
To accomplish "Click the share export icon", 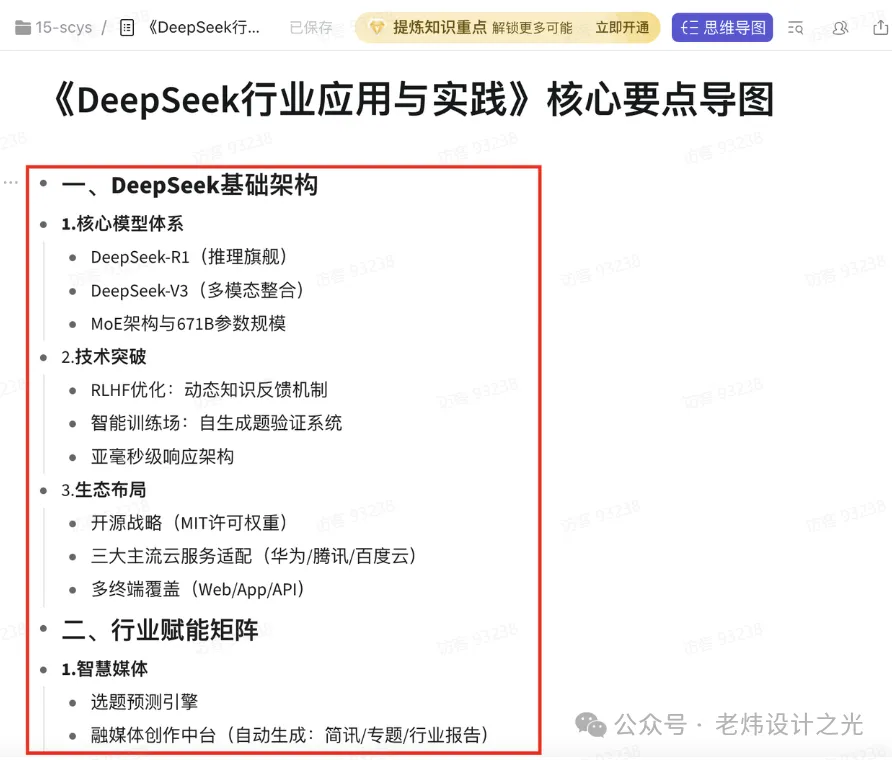I will pos(880,27).
